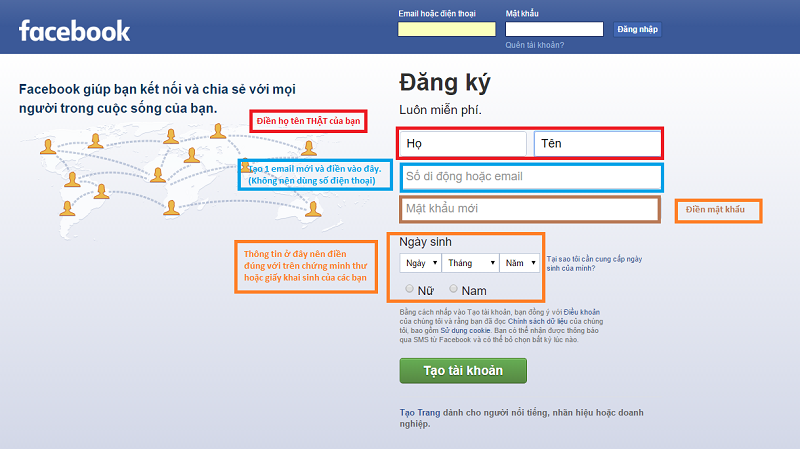Click the login Email hoặc điện thoại field
The image size is (800, 449).
tap(446, 29)
